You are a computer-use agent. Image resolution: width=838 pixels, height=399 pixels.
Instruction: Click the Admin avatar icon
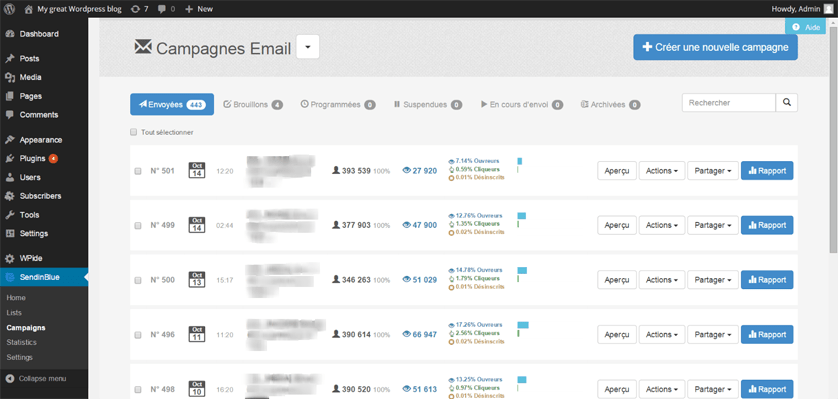828,9
